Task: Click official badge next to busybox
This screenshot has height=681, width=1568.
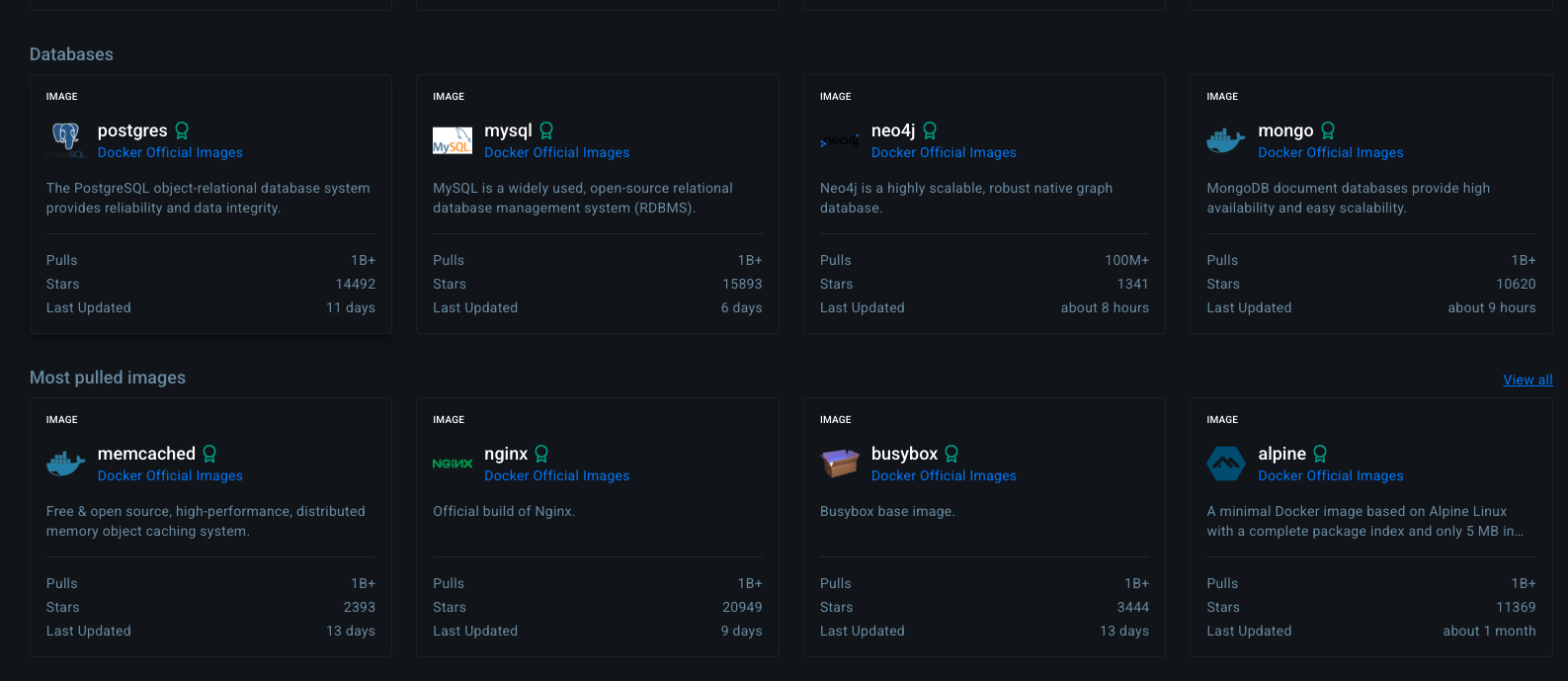Action: coord(951,454)
